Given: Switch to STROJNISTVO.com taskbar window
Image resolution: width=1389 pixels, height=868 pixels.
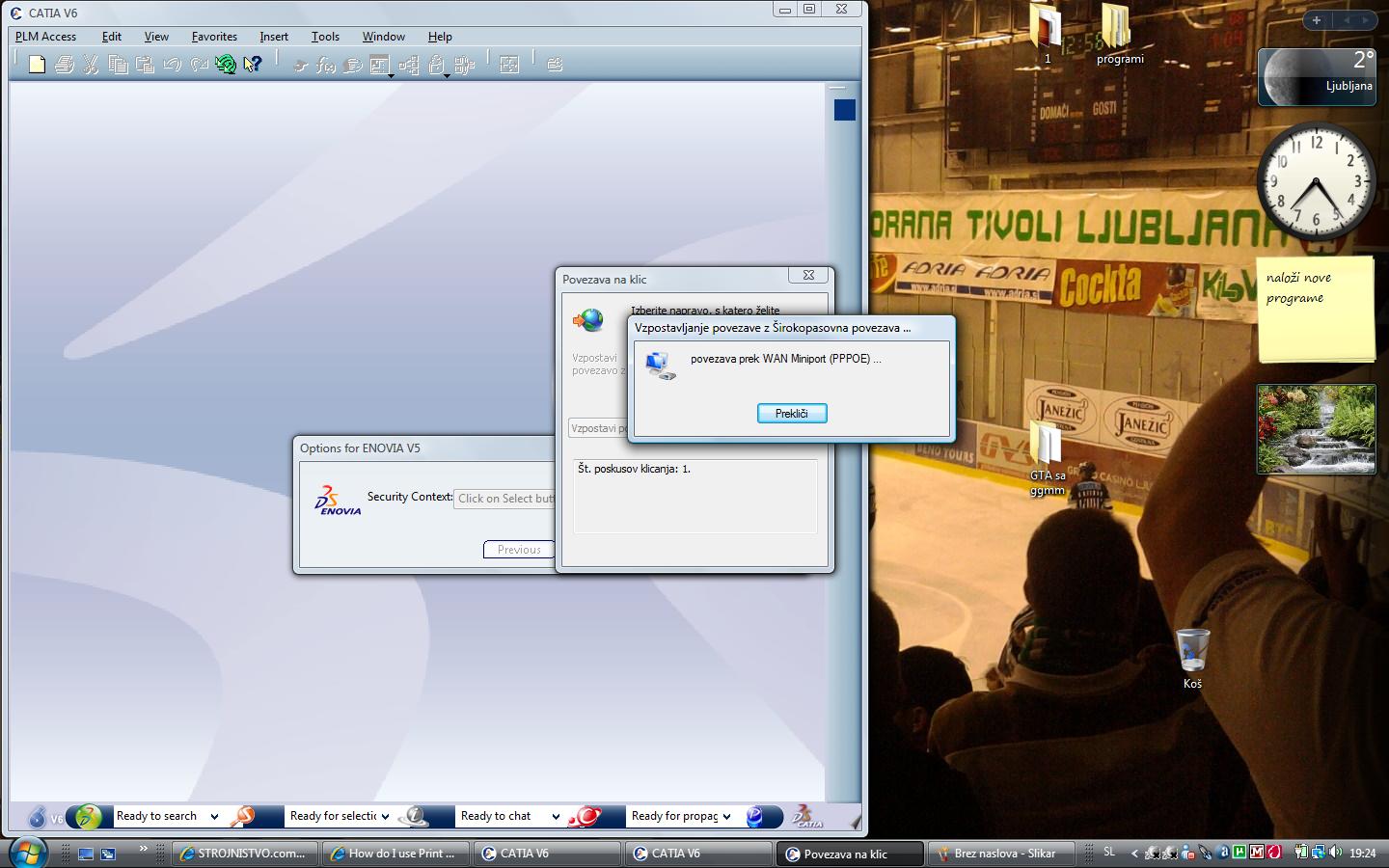Looking at the screenshot, I should point(245,854).
